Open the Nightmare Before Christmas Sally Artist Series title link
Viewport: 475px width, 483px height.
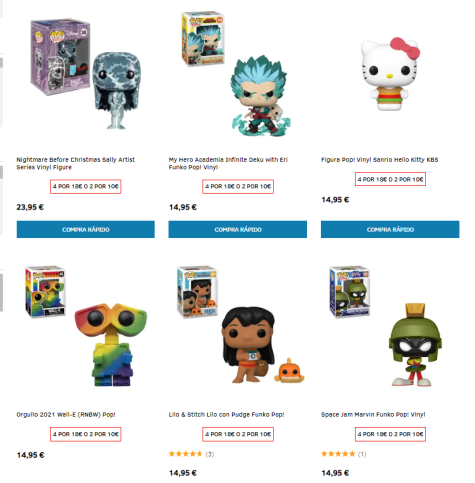(76, 163)
